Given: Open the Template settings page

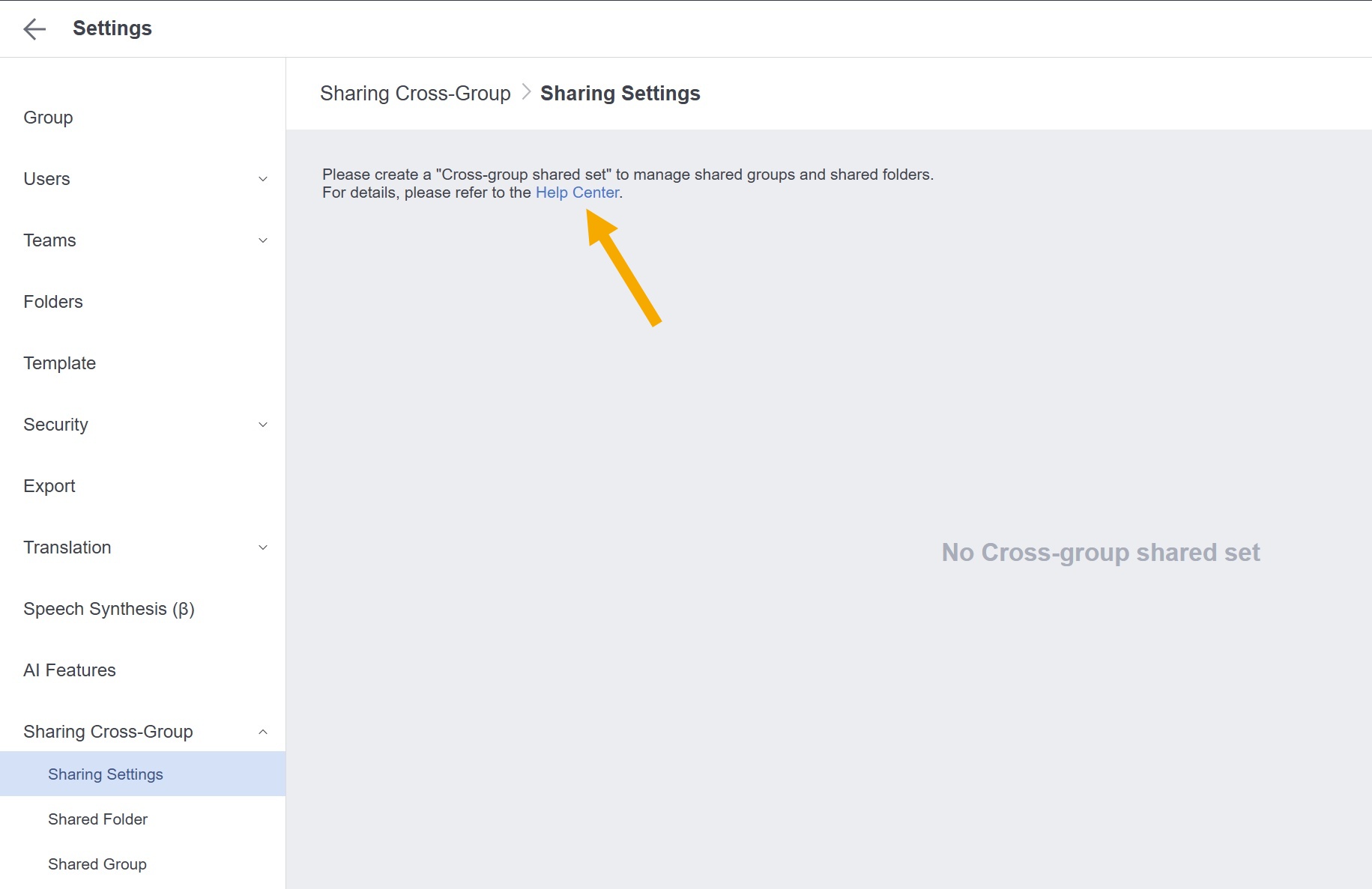Looking at the screenshot, I should pyautogui.click(x=59, y=363).
